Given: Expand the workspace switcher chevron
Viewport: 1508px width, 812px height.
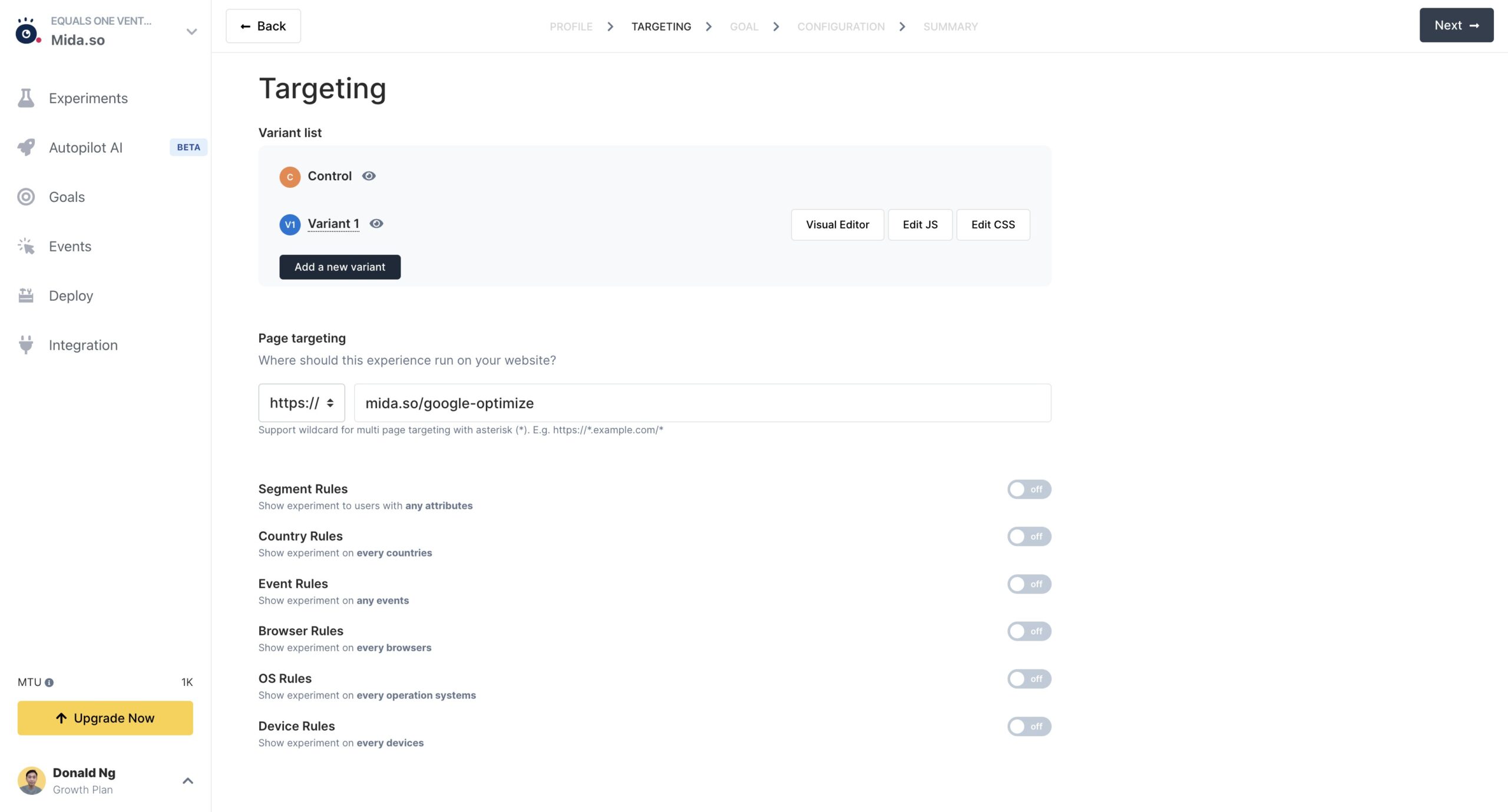Looking at the screenshot, I should [x=191, y=32].
